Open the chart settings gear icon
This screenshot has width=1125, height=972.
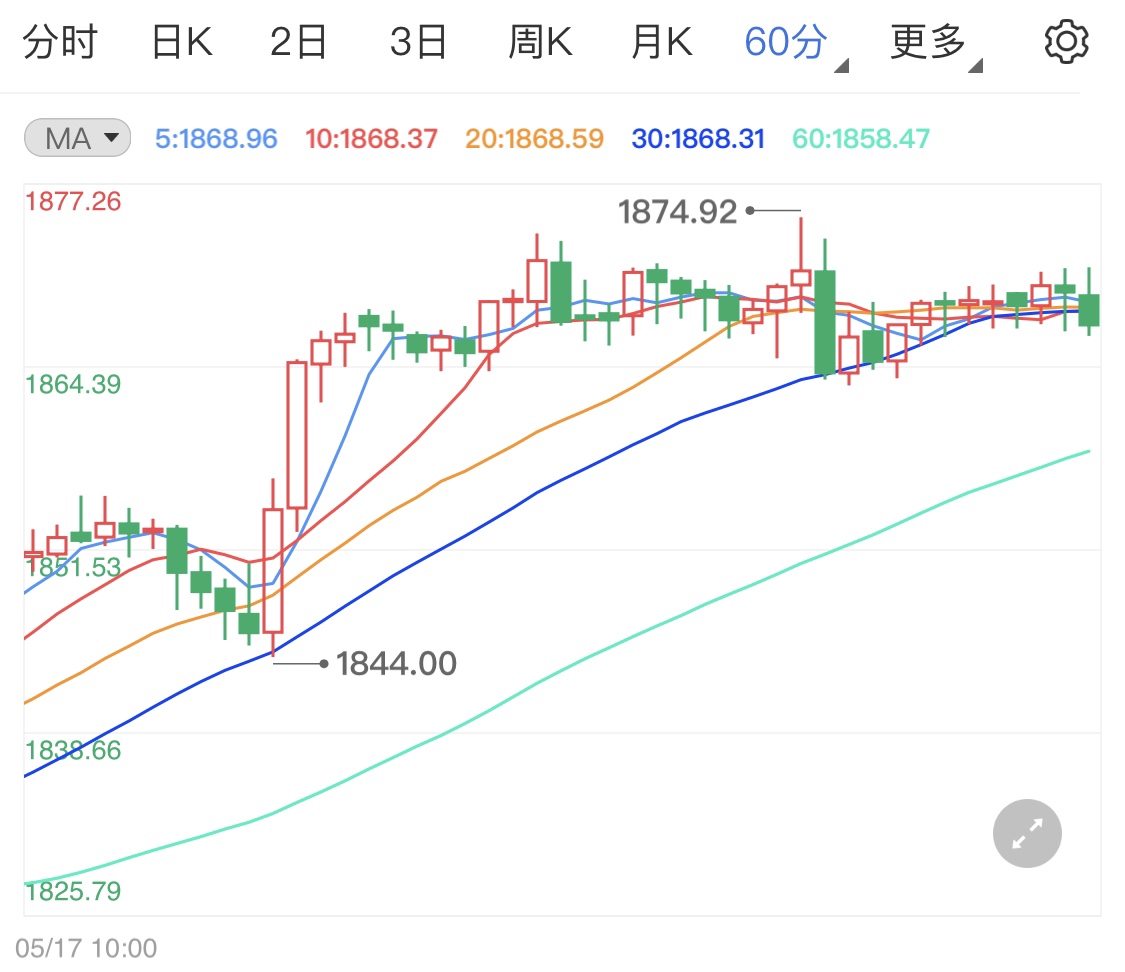1066,40
